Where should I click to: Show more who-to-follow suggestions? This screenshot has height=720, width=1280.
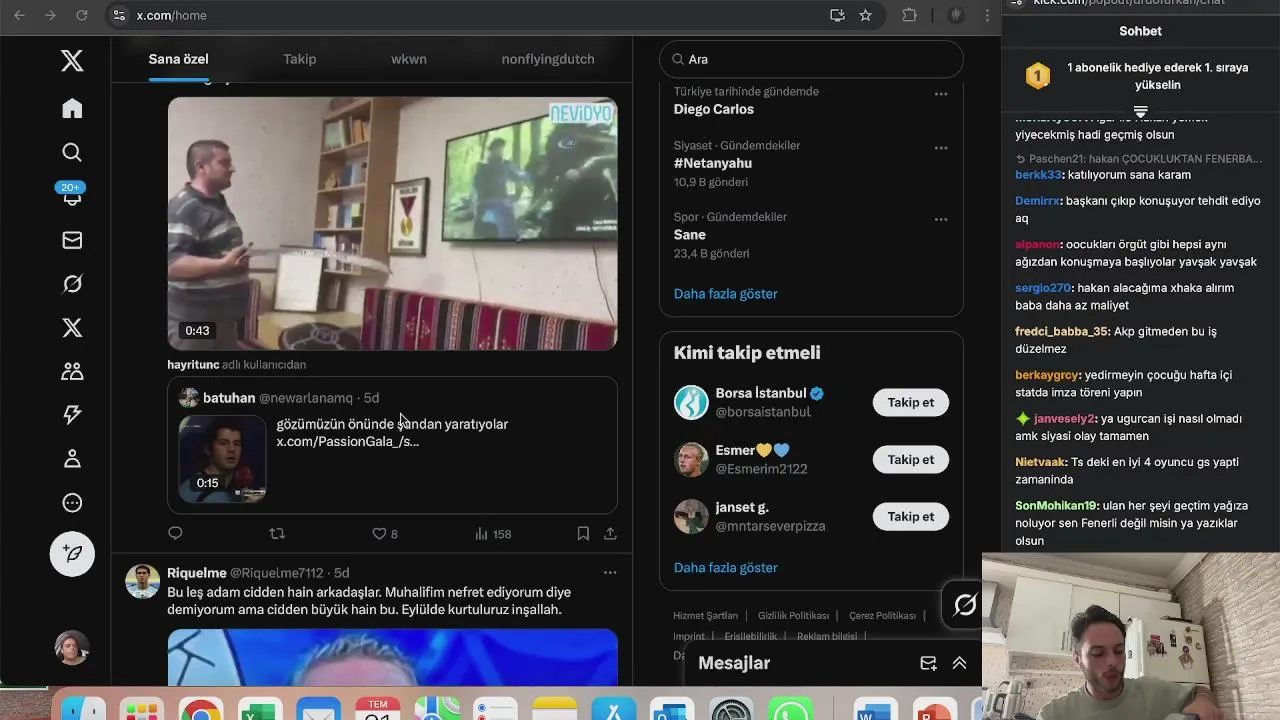[x=726, y=568]
